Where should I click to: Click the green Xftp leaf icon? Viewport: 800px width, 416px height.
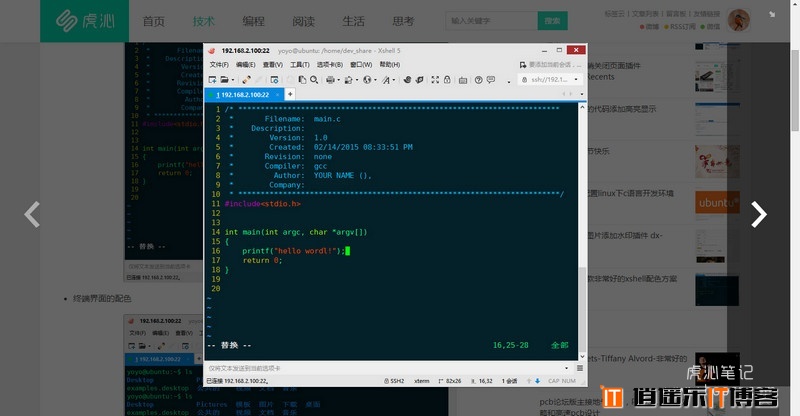click(x=419, y=80)
